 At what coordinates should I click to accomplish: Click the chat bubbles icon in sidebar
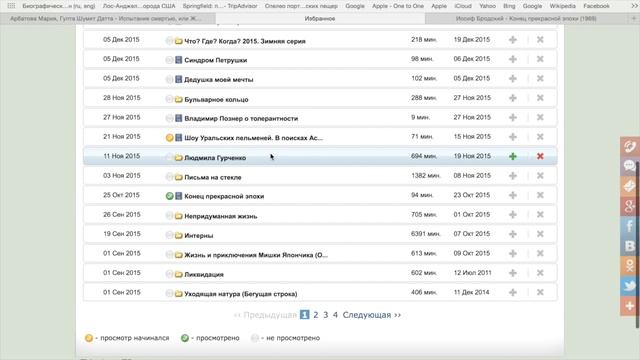(630, 167)
